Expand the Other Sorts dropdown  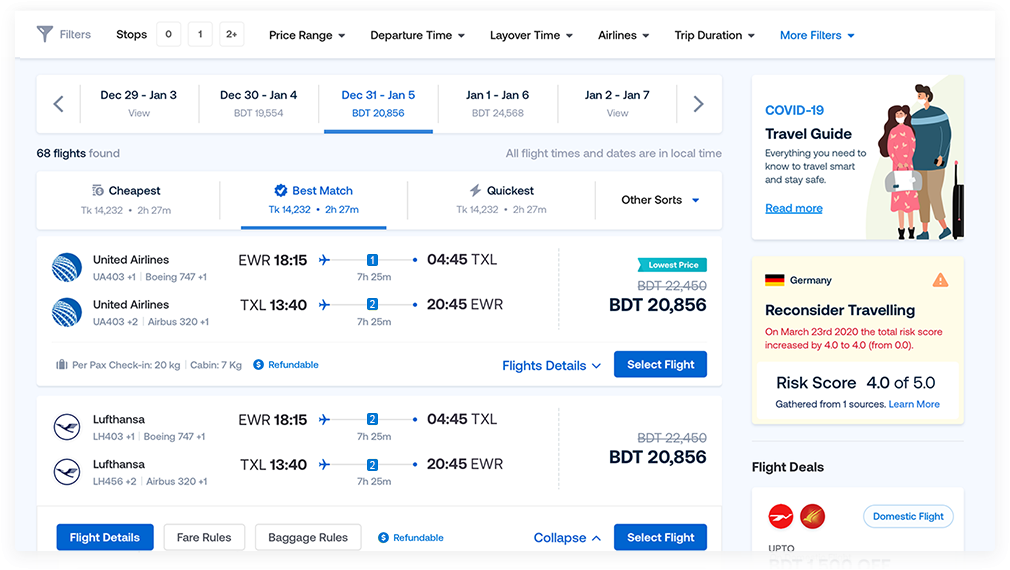[660, 200]
